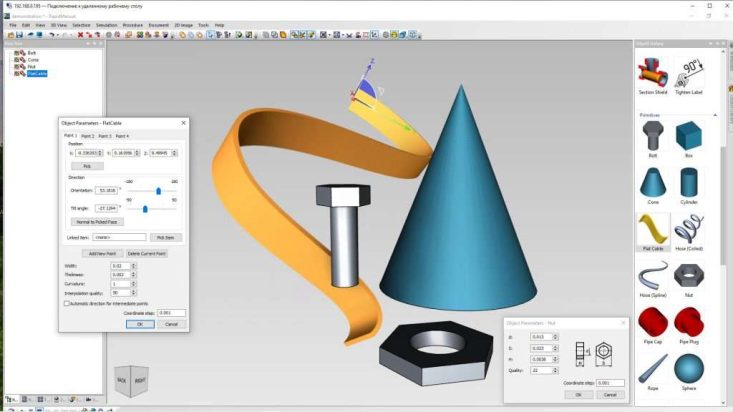Screen dimensions: 733x412
Task: Close the Object Parameters FlatCable dialog
Action: click(x=183, y=123)
